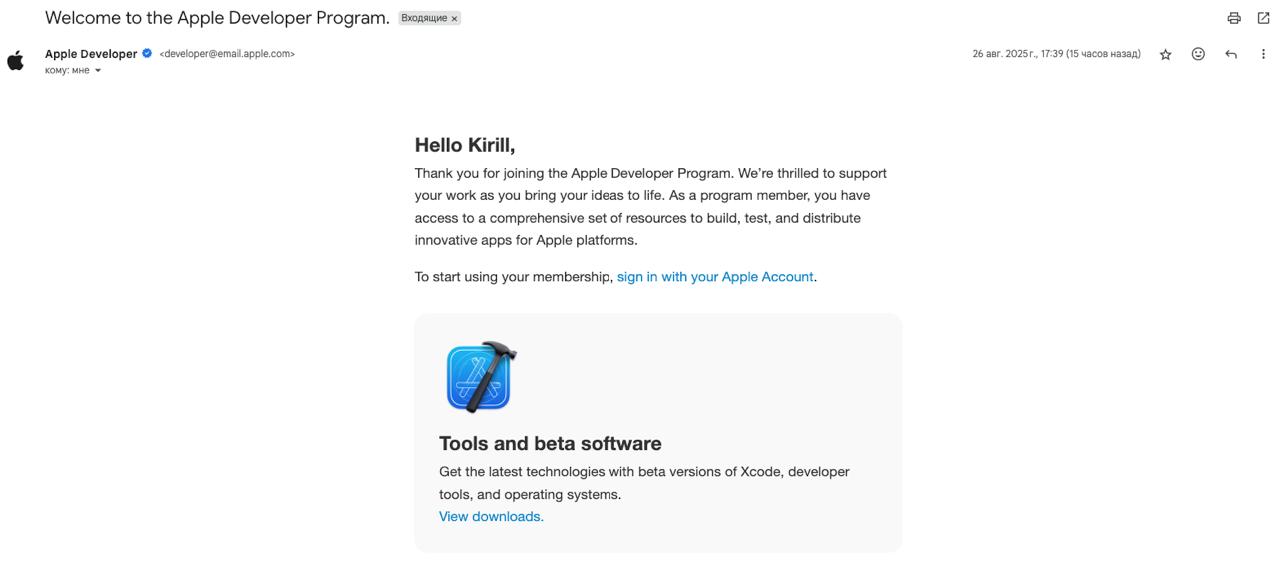This screenshot has width=1280, height=562.
Task: Click the Welcome to the Apple Developer Program subject
Action: pyautogui.click(x=217, y=18)
